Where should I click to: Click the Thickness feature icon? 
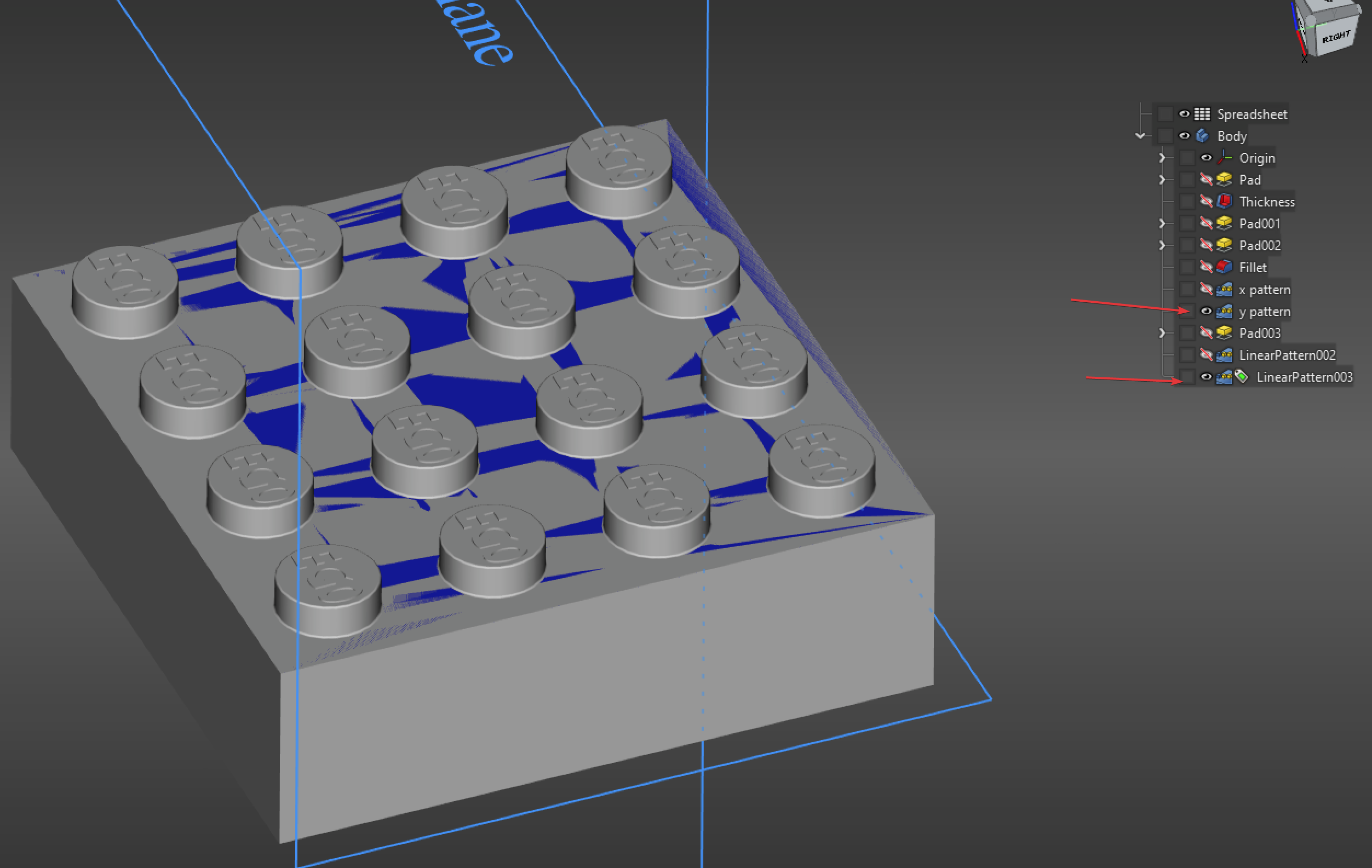pos(1225,202)
